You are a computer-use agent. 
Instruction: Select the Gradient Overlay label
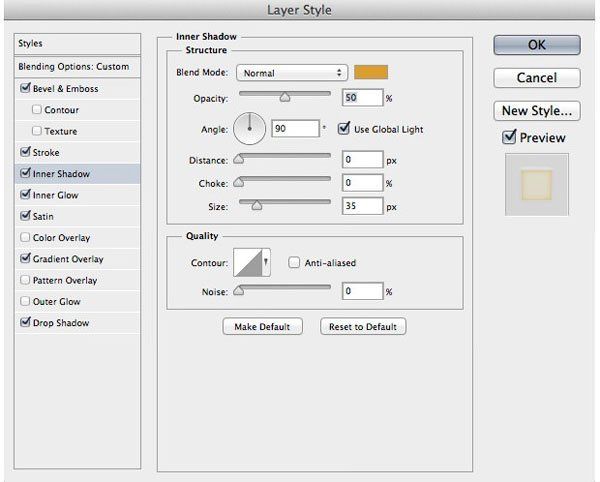(68, 259)
